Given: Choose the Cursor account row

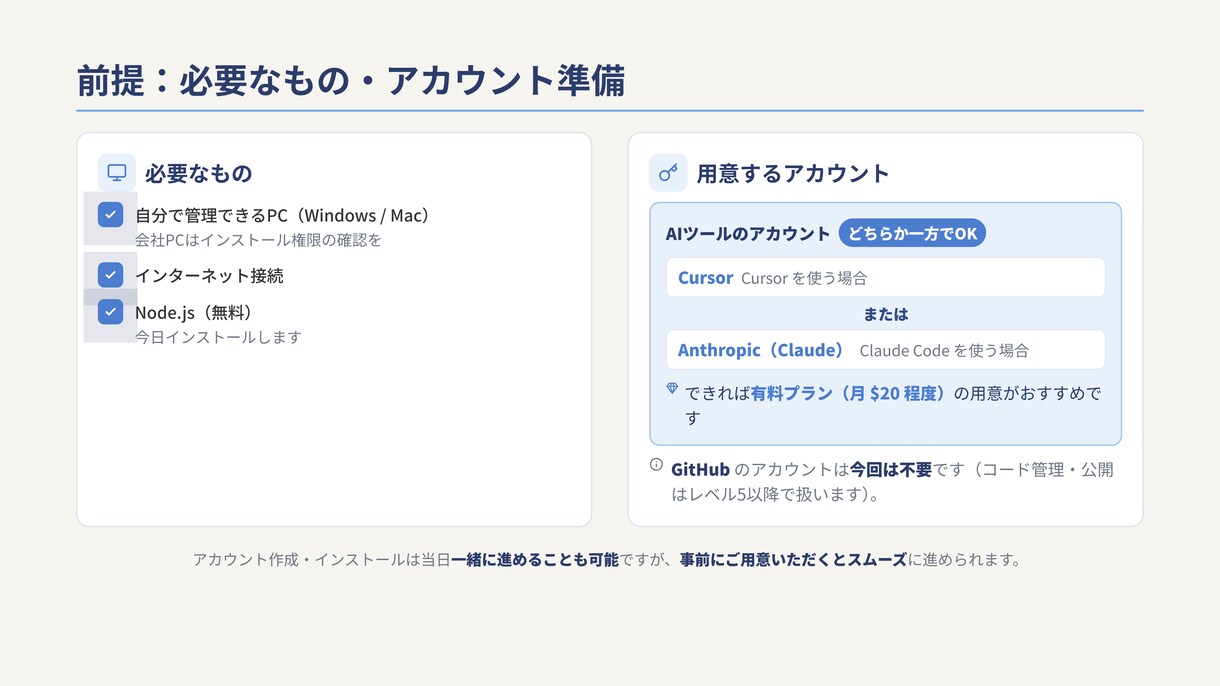Looking at the screenshot, I should 885,277.
